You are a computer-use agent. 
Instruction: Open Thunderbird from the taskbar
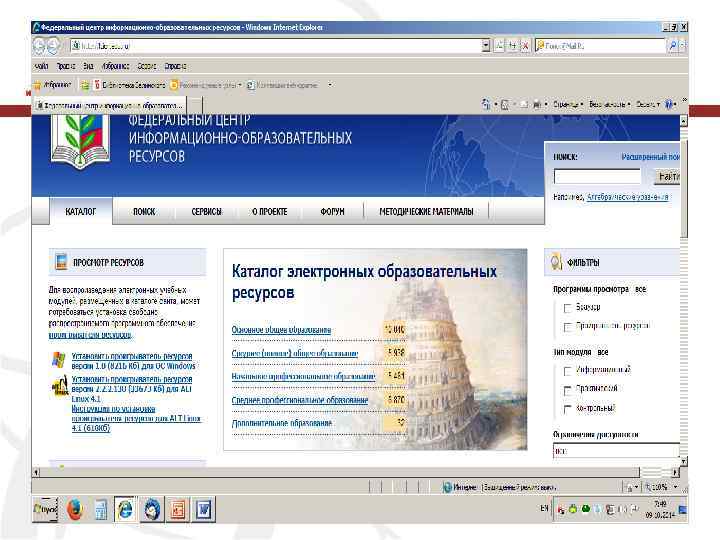tap(152, 510)
